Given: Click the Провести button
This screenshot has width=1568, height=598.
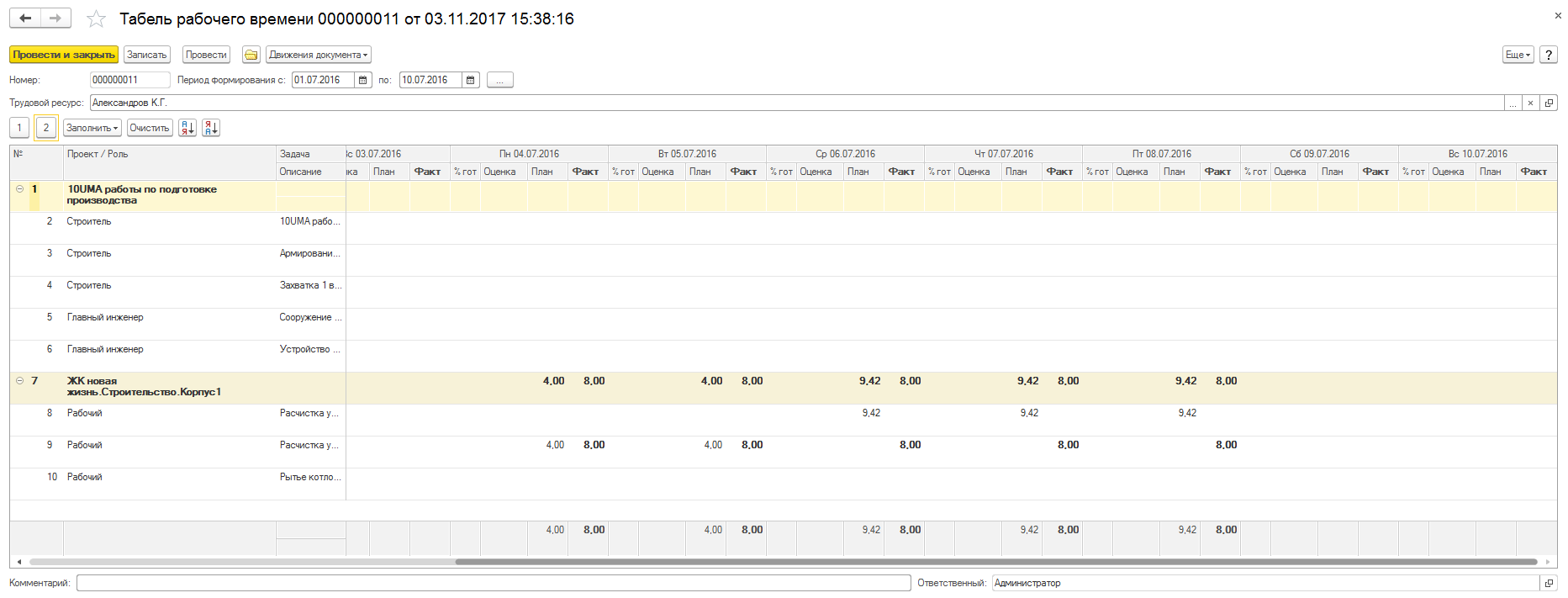Looking at the screenshot, I should pos(206,55).
